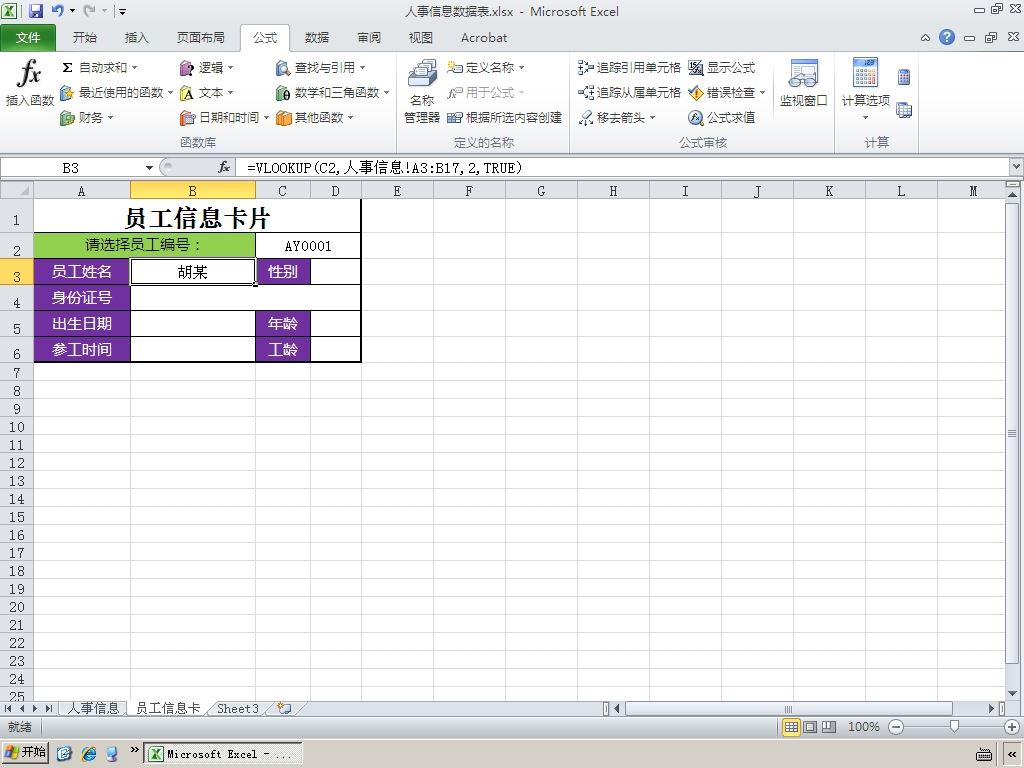This screenshot has height=768, width=1024.
Task: Expand the Undo history dropdown arrow
Action: pyautogui.click(x=72, y=10)
